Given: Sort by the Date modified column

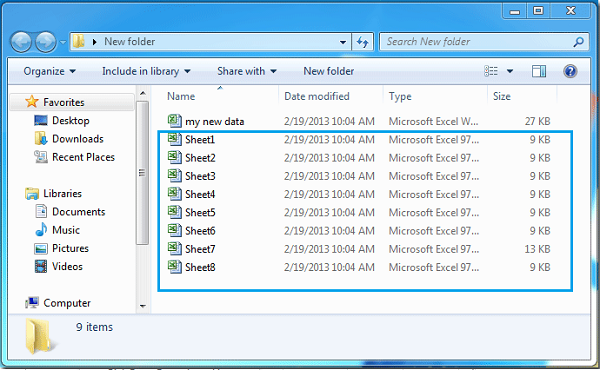Looking at the screenshot, I should (x=317, y=96).
